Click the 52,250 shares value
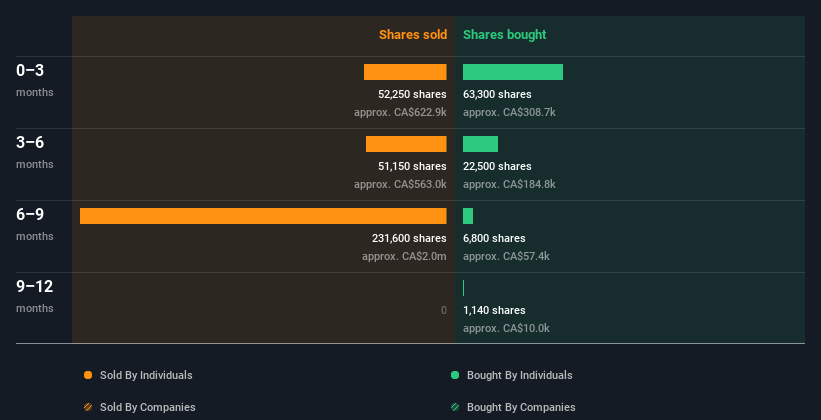 412,94
